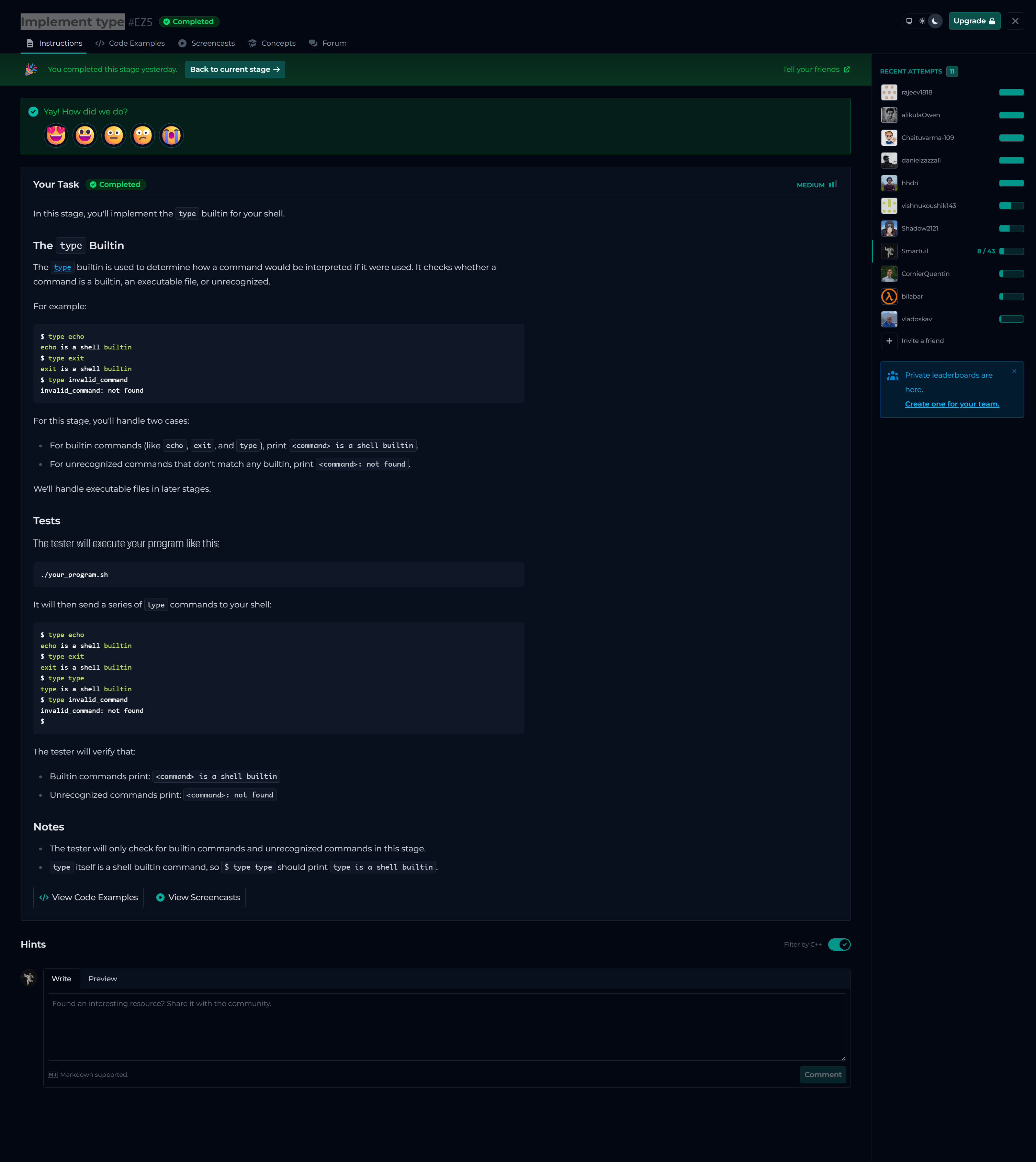
Task: Click into the hint comment text area
Action: click(446, 1027)
